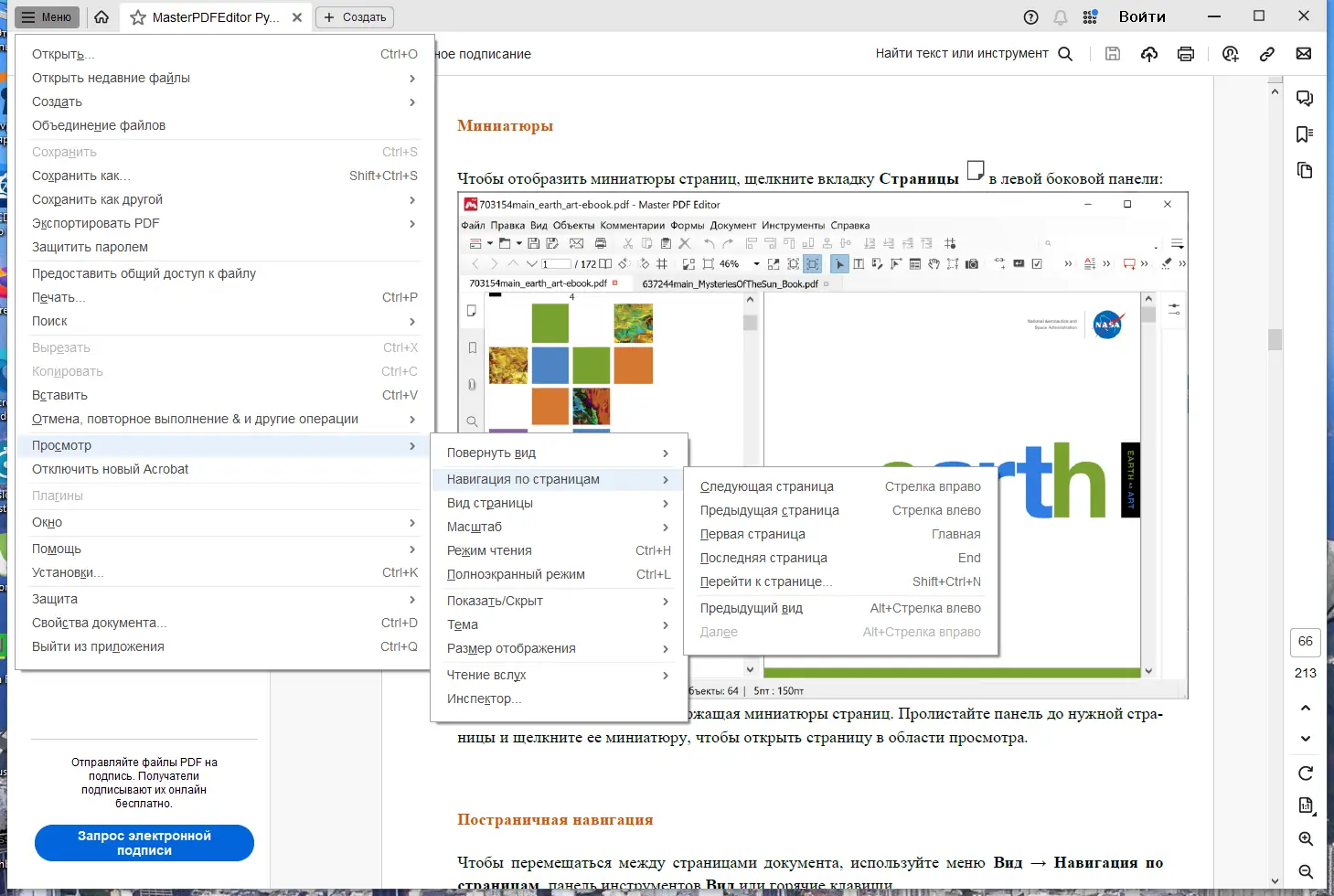1334x896 pixels.
Task: Select Защитить паролем menu item
Action: point(225,247)
